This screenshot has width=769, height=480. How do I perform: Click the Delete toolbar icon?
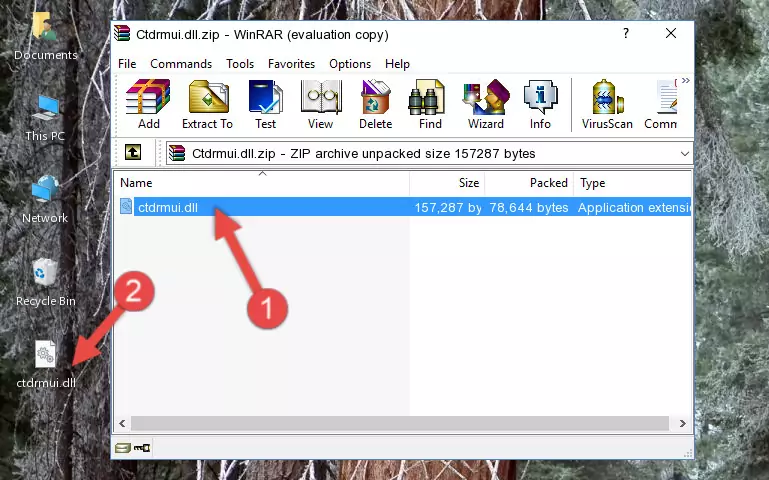coord(376,104)
